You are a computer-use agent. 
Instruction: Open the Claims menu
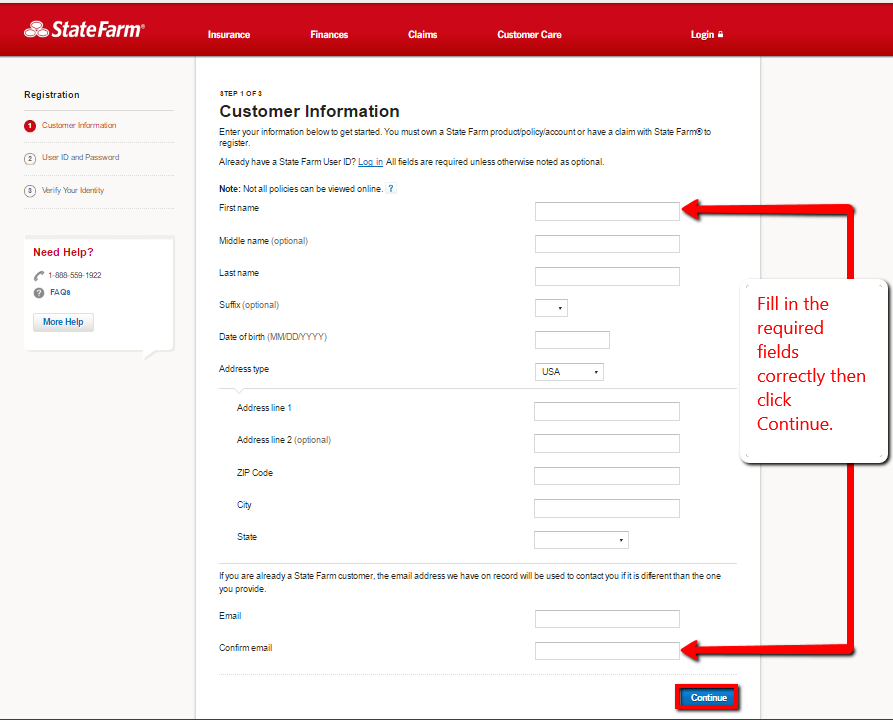(423, 35)
